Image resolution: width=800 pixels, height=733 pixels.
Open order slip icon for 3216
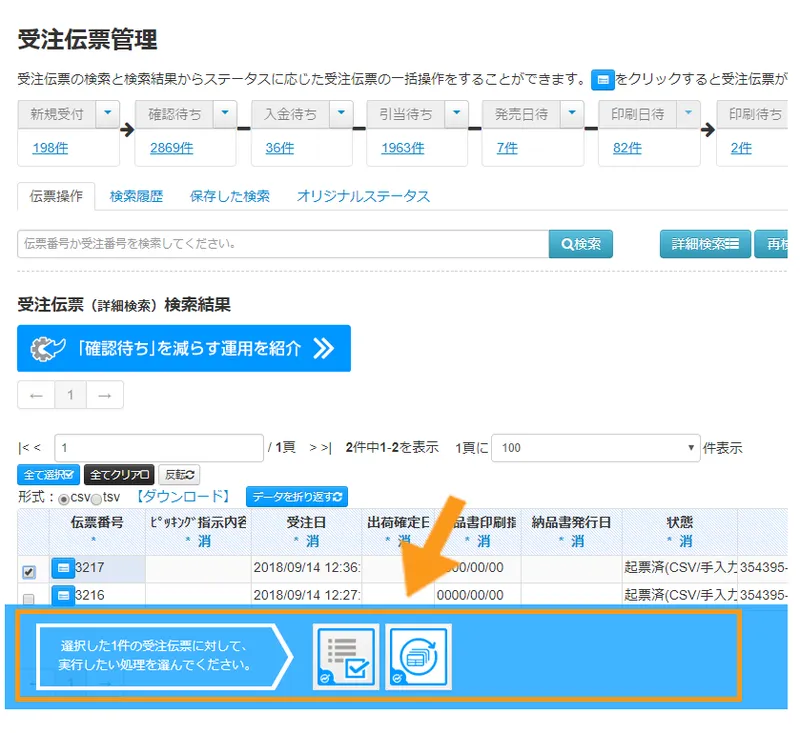63,595
